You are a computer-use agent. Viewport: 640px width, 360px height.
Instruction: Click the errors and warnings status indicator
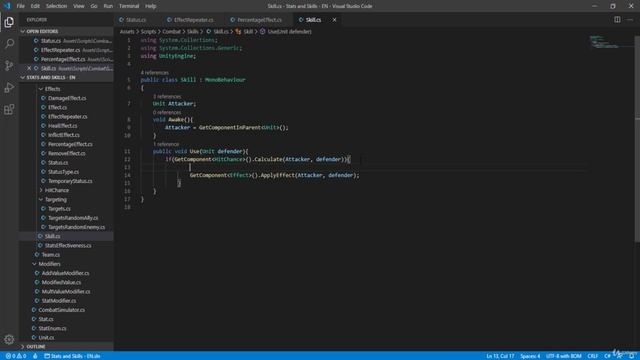point(16,356)
